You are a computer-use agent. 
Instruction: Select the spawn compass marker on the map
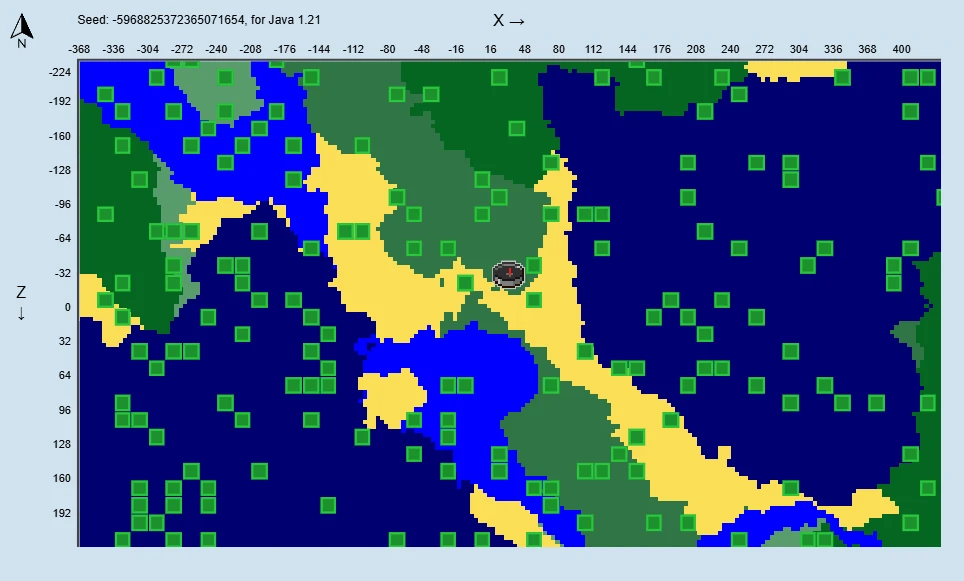click(x=509, y=275)
